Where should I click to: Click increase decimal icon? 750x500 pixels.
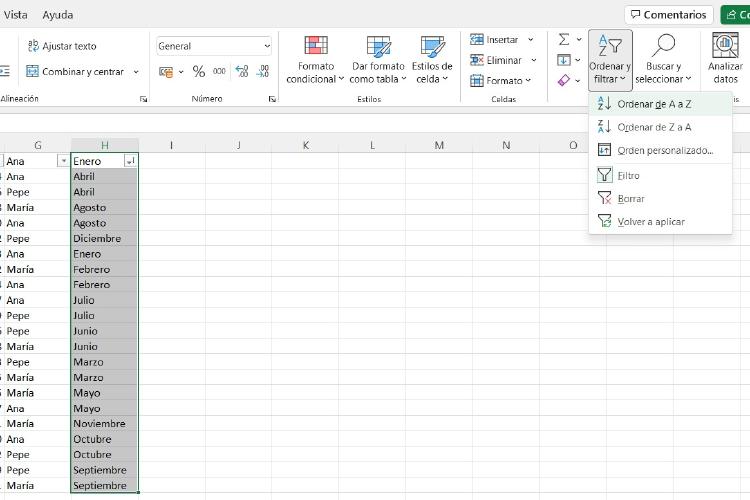(242, 71)
